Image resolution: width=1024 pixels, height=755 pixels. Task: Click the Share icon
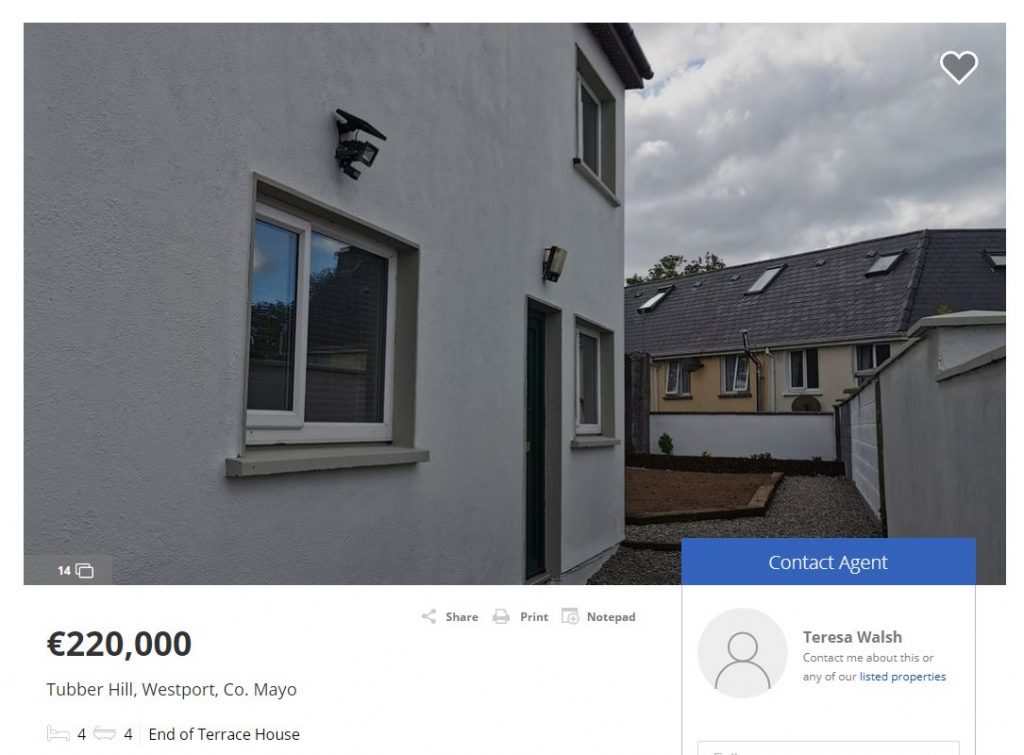point(429,617)
